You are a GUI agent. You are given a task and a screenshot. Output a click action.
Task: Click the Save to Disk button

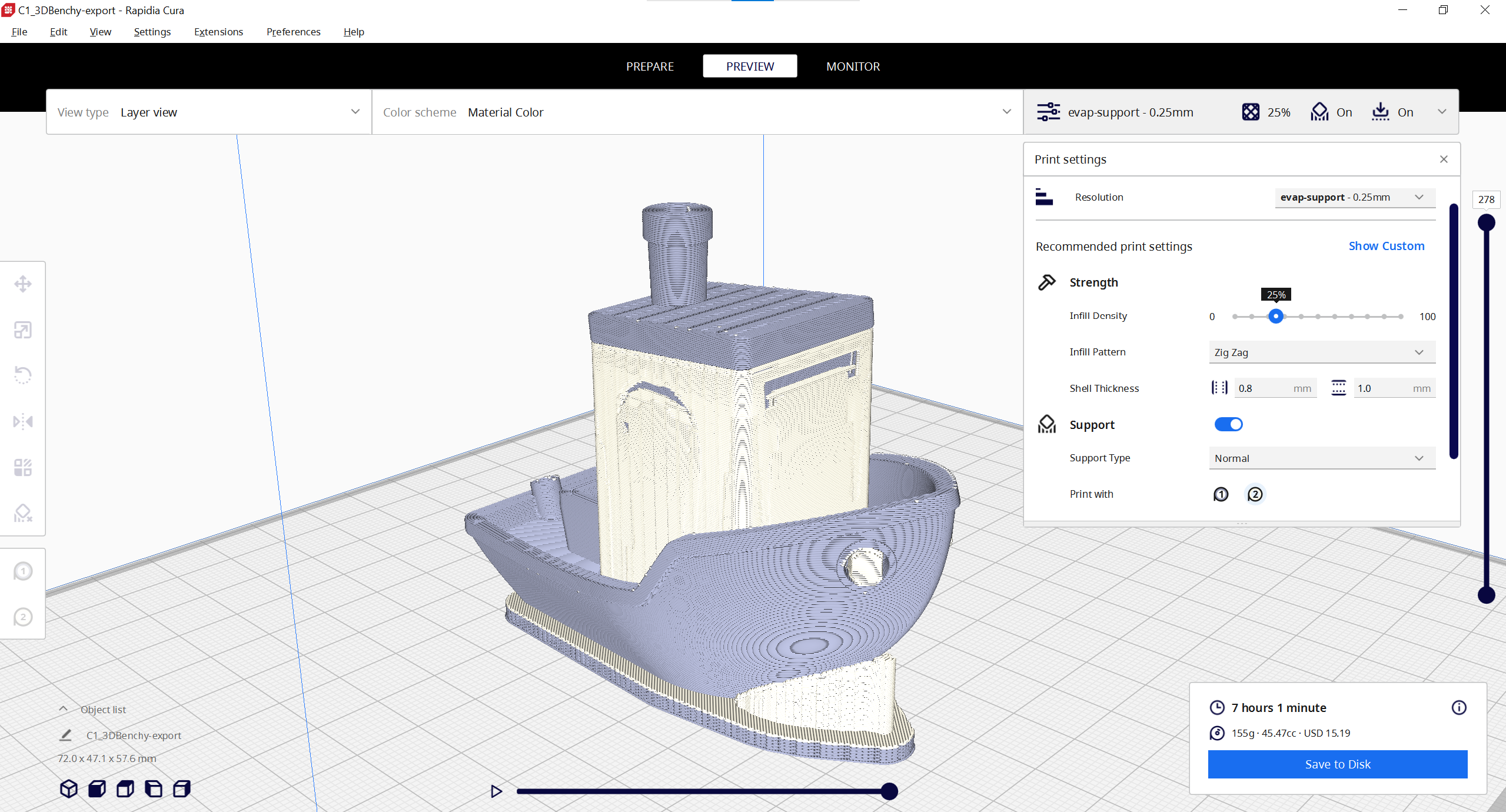(x=1337, y=764)
